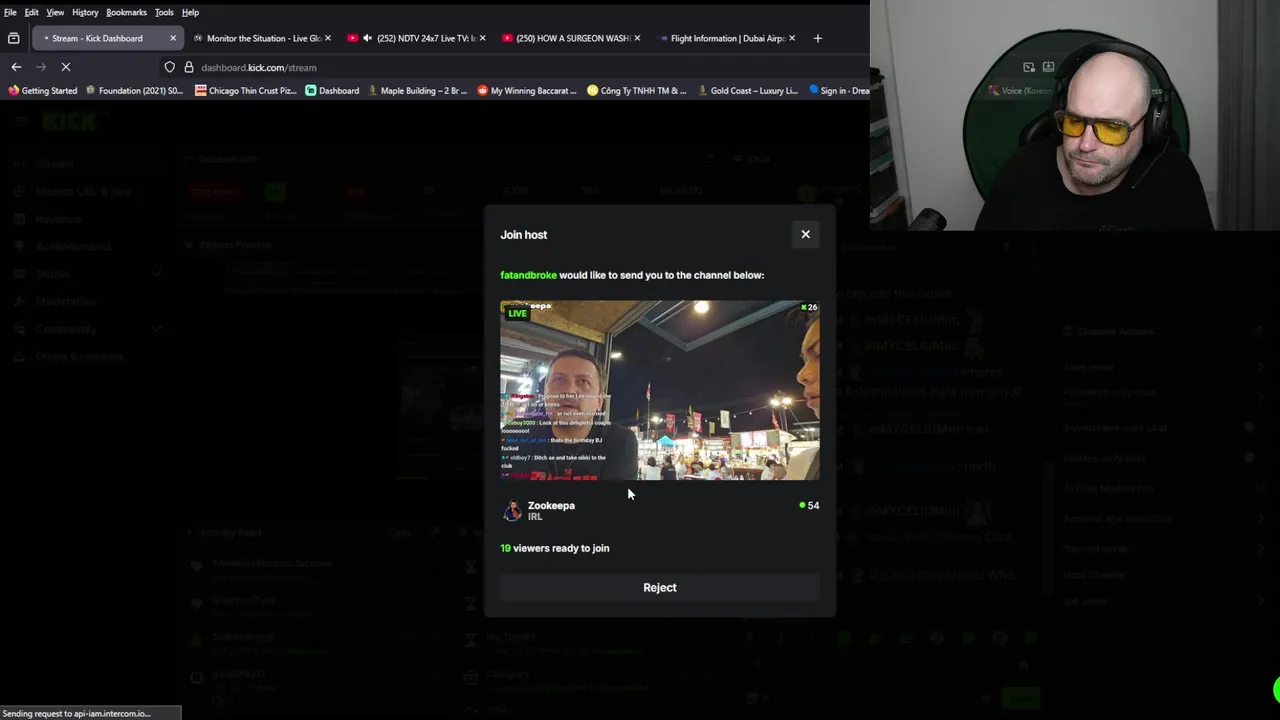Open the Tools menu
The width and height of the screenshot is (1280, 720).
[x=164, y=12]
